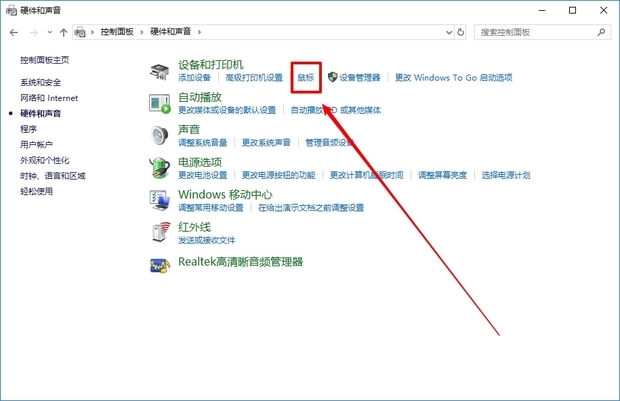620x401 pixels.
Task: Open Realtek高清晰音频管理器
Action: 240,261
